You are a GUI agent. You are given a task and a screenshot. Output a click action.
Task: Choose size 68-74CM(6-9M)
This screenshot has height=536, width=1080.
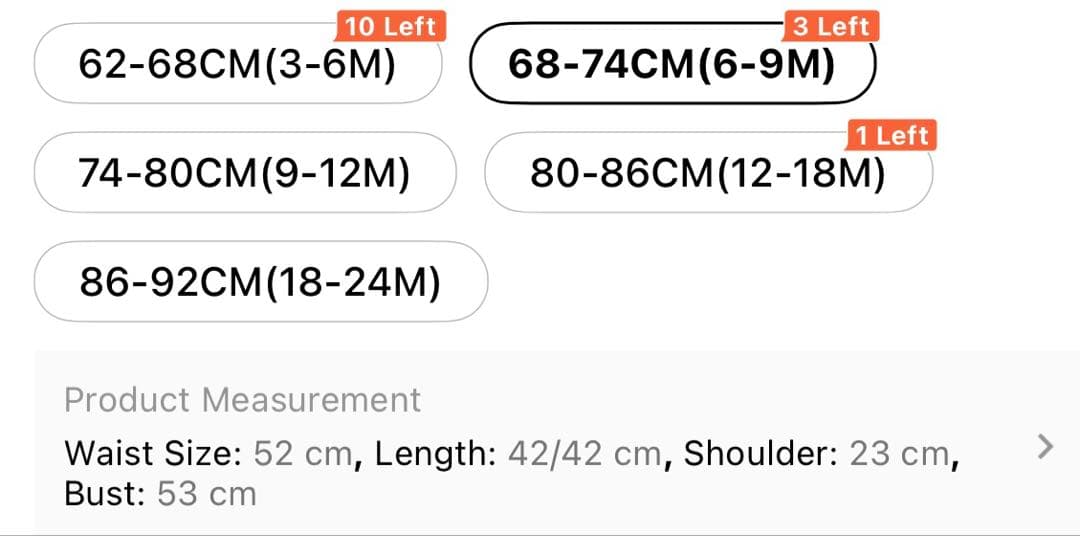671,65
